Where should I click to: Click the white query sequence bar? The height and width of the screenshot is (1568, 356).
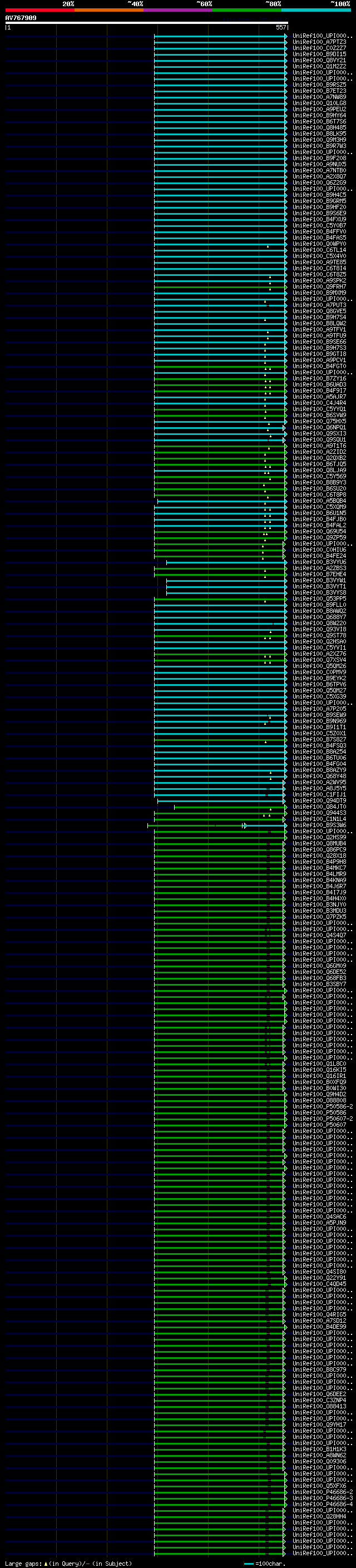(146, 22)
